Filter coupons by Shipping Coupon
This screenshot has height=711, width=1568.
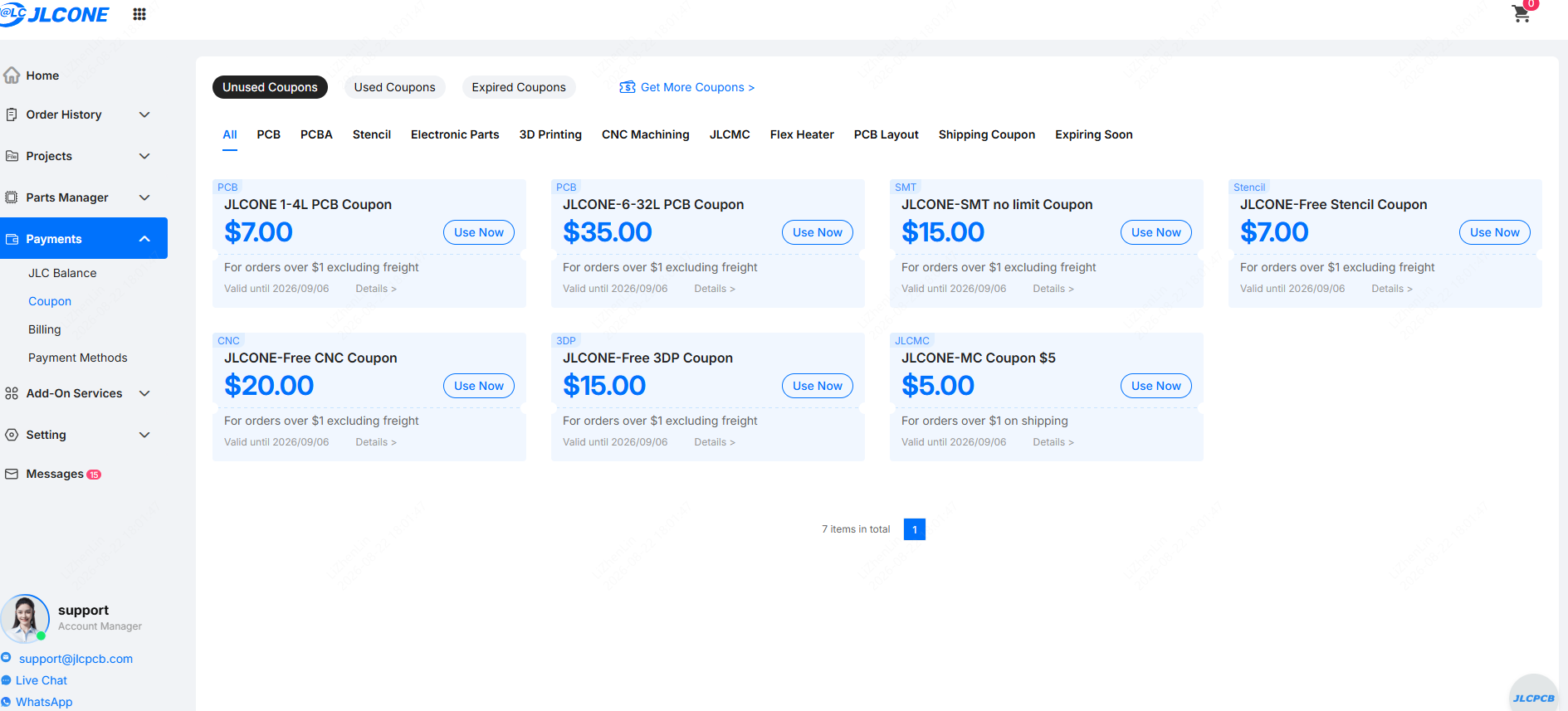pos(987,134)
